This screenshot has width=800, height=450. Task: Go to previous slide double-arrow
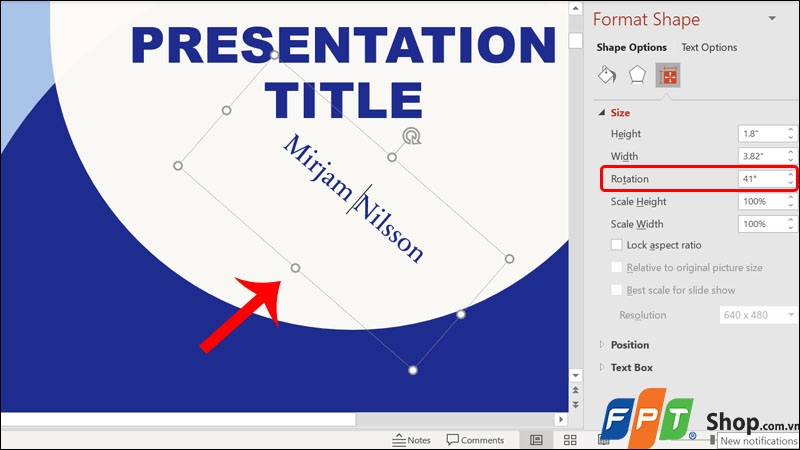click(576, 390)
